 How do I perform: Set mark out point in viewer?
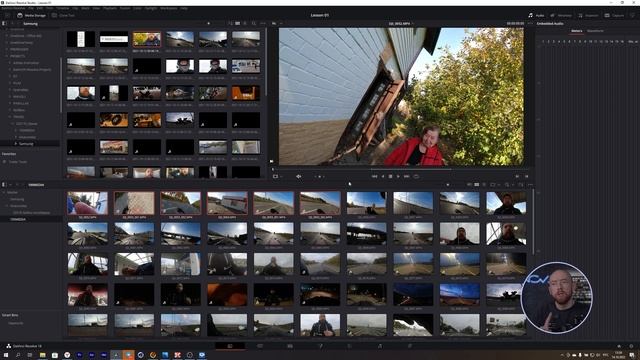(x=526, y=176)
